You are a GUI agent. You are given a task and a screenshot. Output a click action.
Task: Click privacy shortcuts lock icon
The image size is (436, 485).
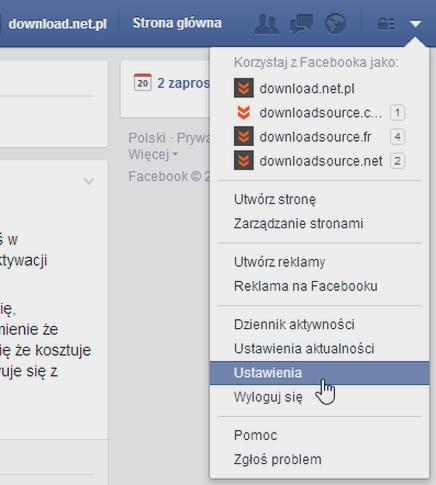coord(386,24)
